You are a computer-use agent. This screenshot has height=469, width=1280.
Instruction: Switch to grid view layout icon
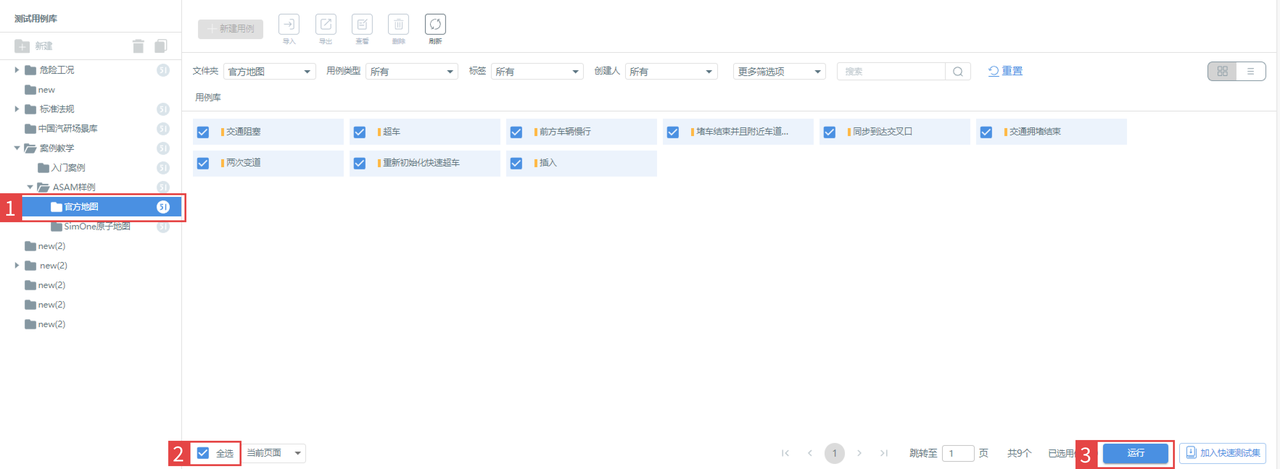(x=1222, y=72)
